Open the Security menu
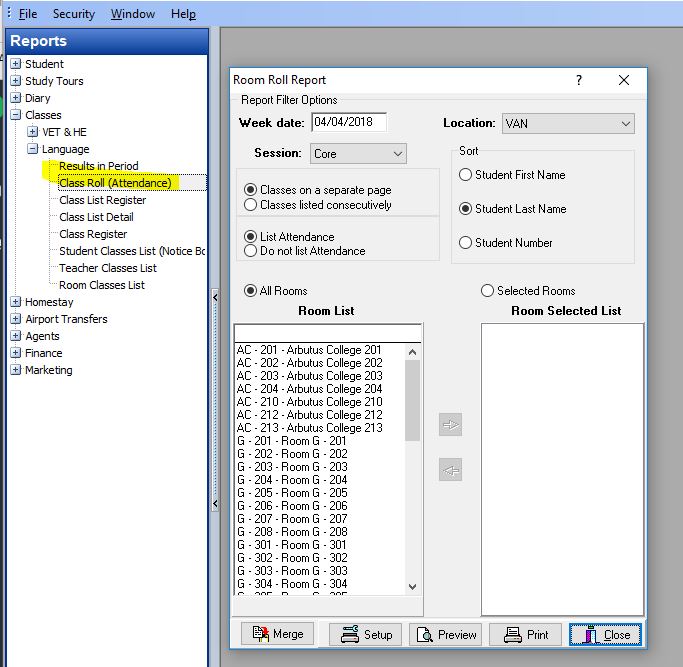The image size is (683, 667). click(x=73, y=14)
